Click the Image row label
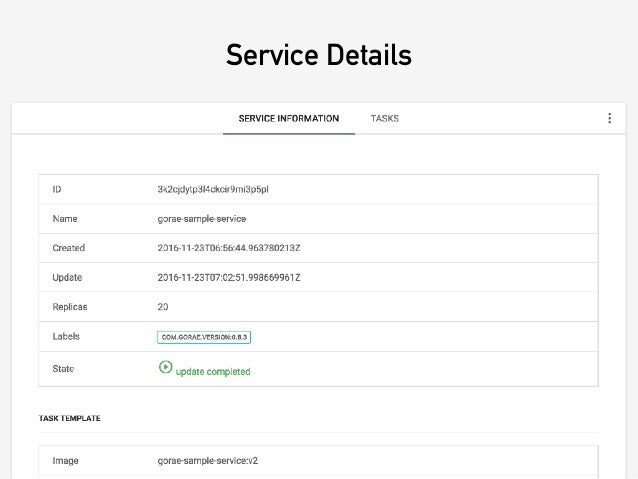Viewport: 638px width, 479px height. tap(65, 461)
